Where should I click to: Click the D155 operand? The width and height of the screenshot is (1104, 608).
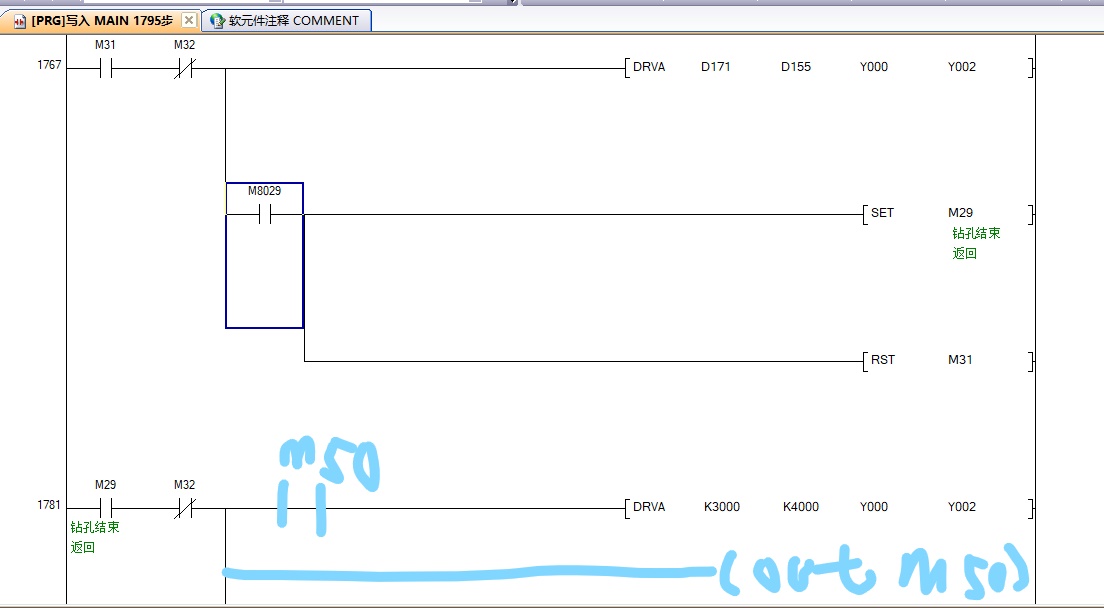(x=797, y=67)
